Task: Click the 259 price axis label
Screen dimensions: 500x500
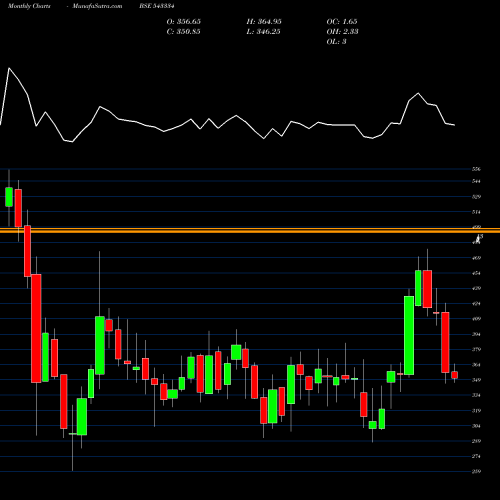Action: [x=476, y=471]
